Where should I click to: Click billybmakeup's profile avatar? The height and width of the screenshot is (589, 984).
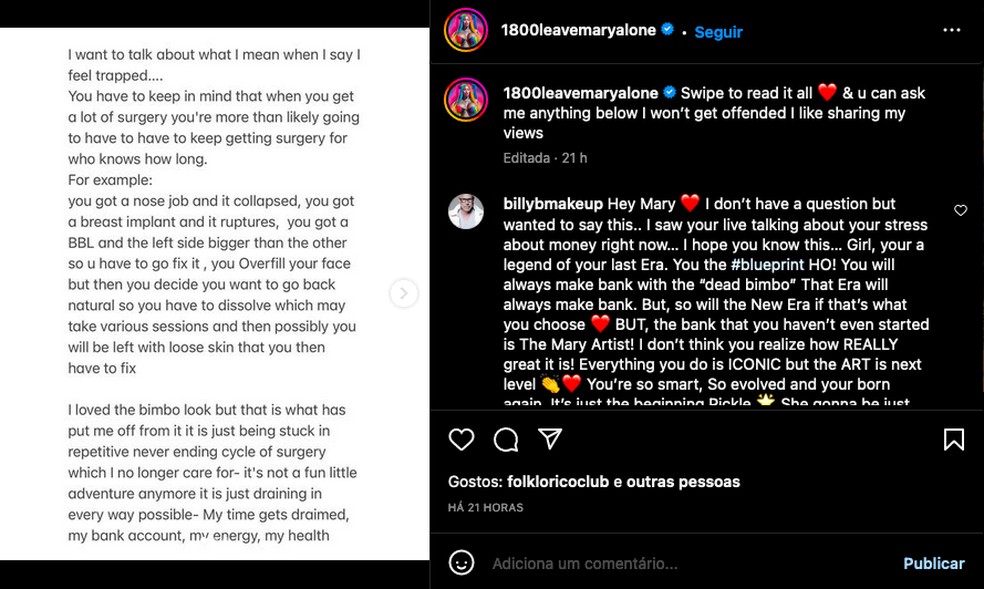pos(466,212)
